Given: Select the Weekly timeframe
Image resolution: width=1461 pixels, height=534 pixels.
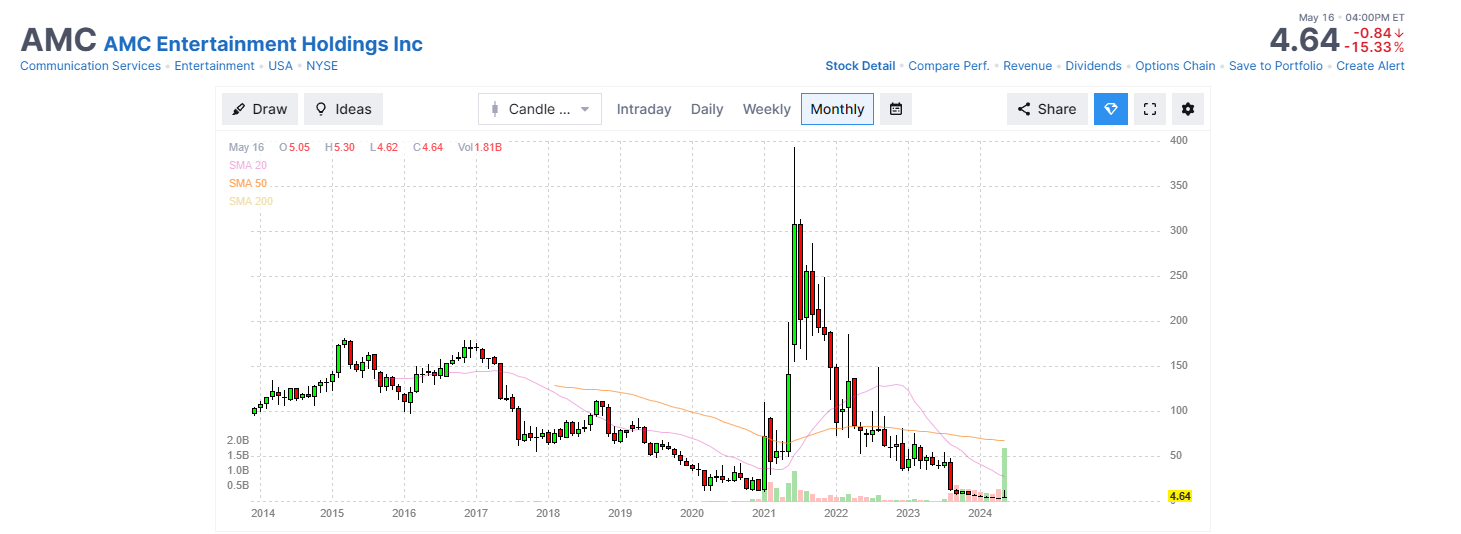Looking at the screenshot, I should 767,109.
